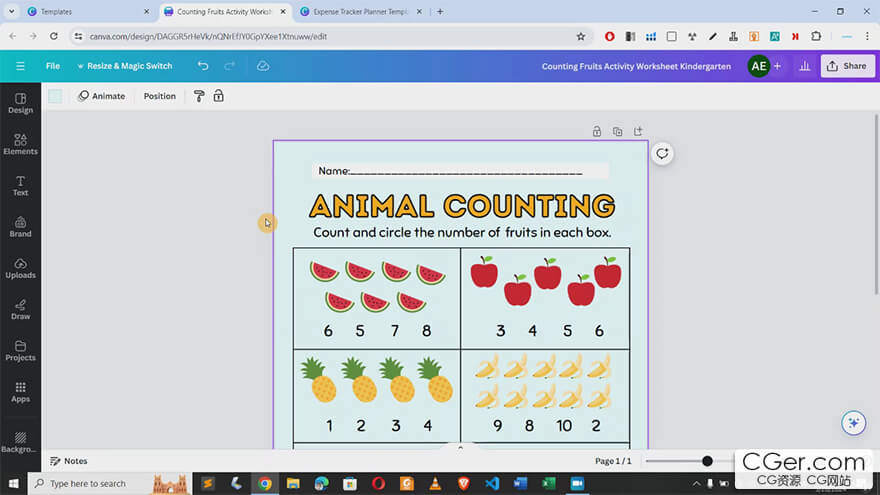Click the Share button
Viewport: 880px width, 495px height.
click(x=847, y=66)
